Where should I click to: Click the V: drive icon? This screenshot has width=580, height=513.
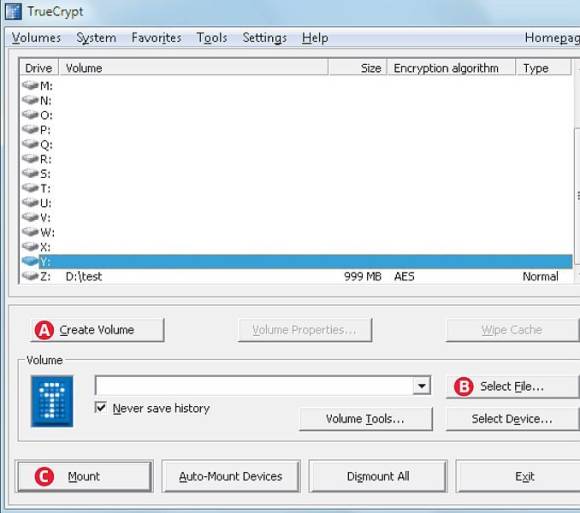coord(30,217)
